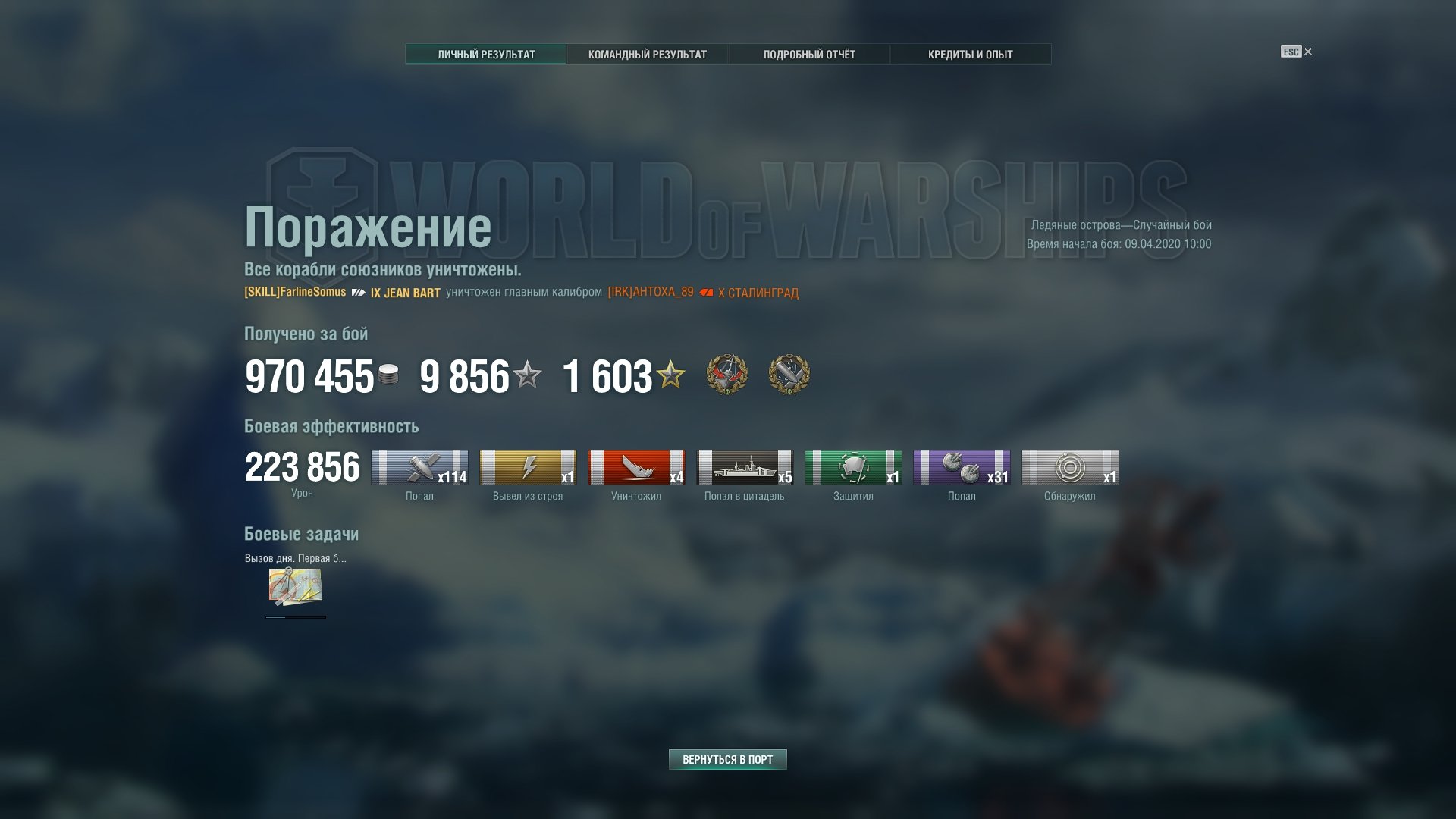Viewport: 1456px width, 819px height.
Task: Open the «Кредиты и опыт» tab
Action: coord(971,55)
